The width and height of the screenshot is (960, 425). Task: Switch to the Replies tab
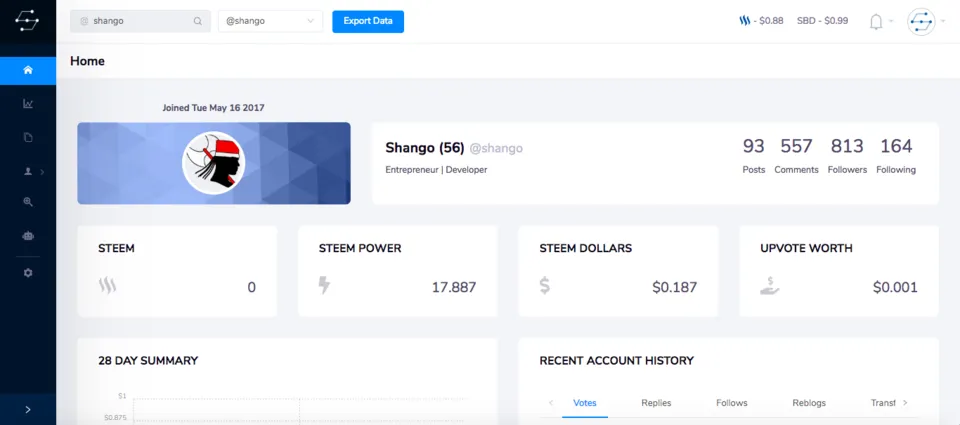tap(656, 403)
